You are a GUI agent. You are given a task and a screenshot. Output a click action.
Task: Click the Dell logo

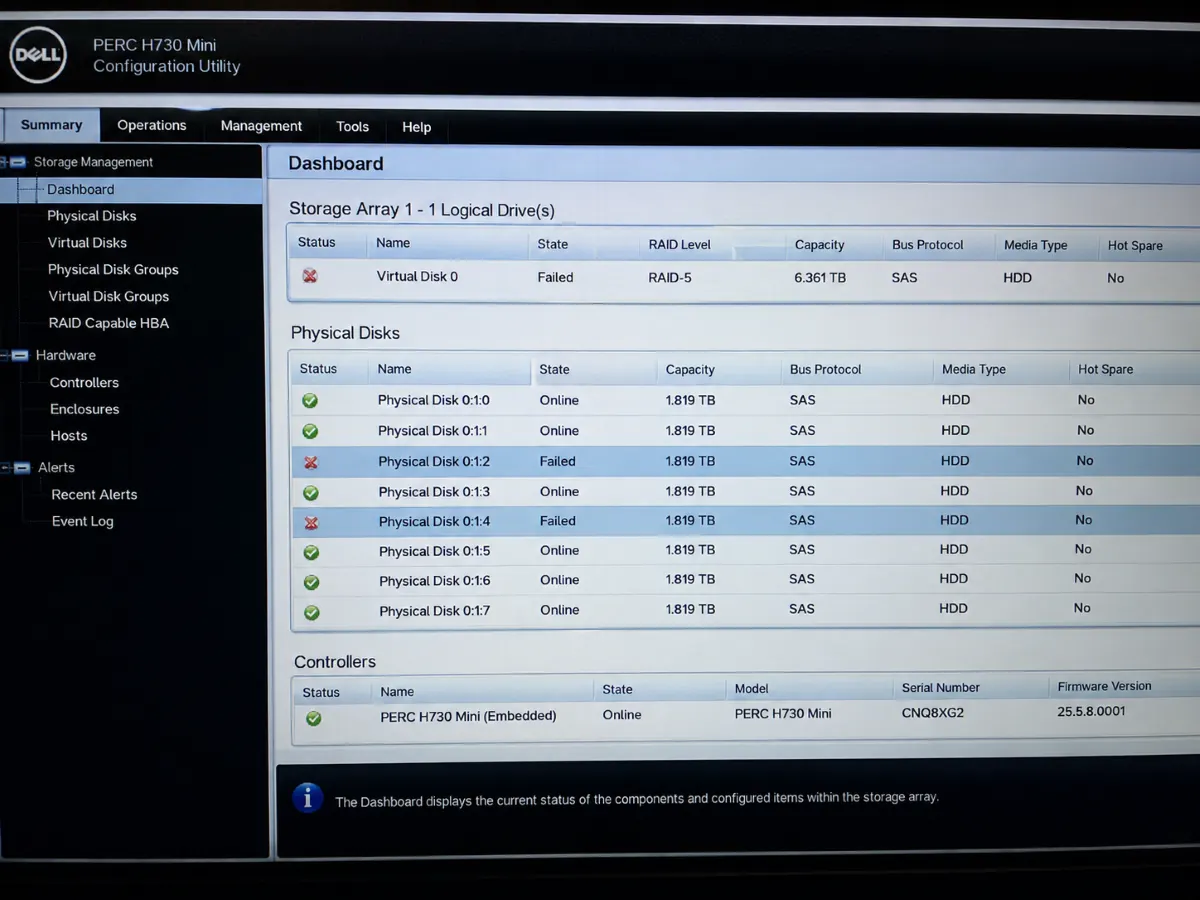pyautogui.click(x=38, y=55)
